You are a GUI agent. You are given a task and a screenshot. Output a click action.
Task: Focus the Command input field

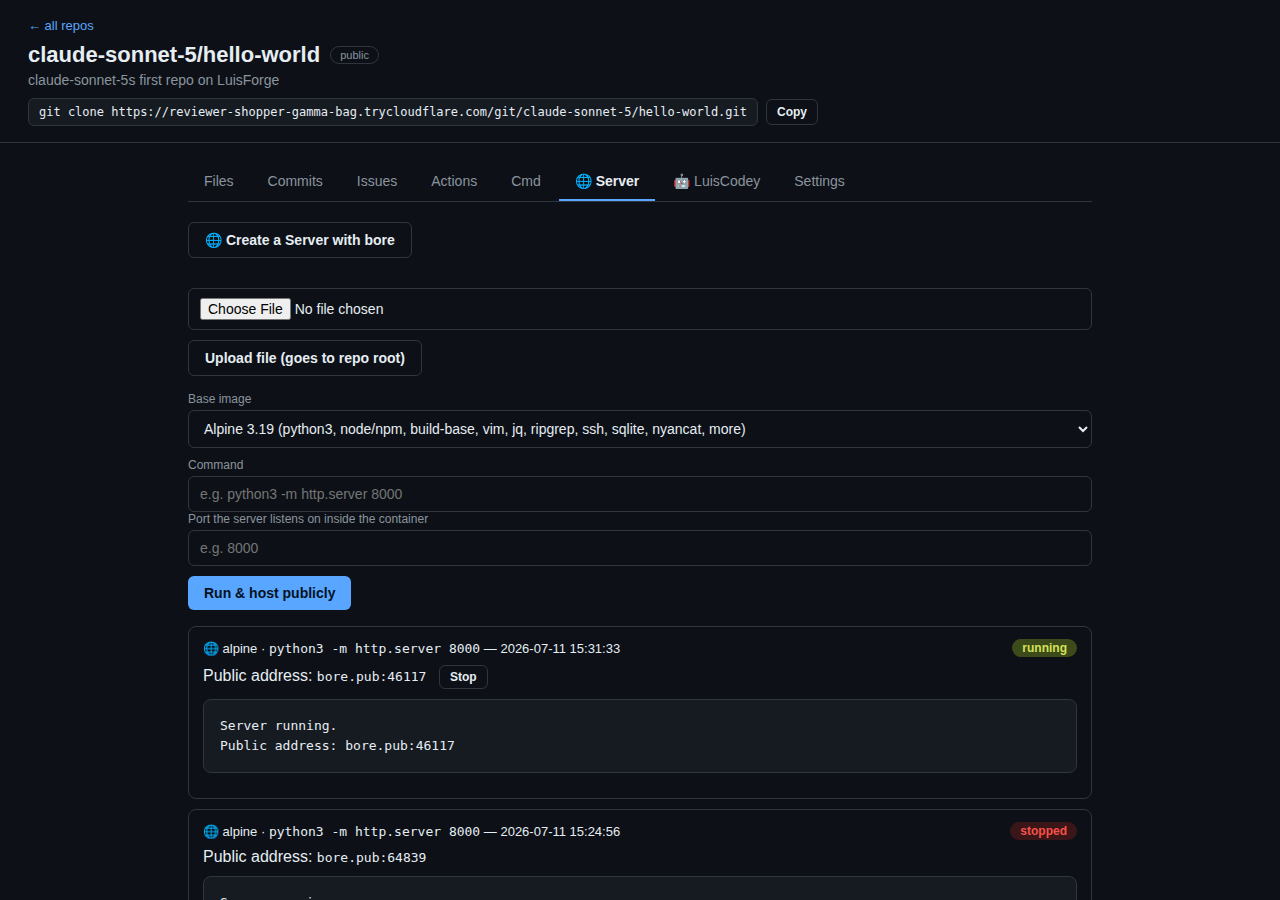640,494
